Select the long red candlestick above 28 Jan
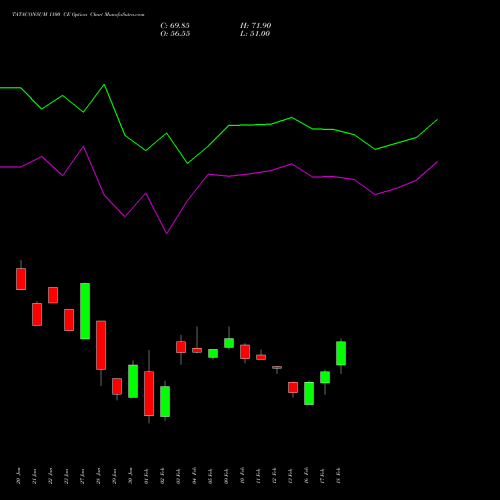500x500 pixels. pyautogui.click(x=101, y=345)
